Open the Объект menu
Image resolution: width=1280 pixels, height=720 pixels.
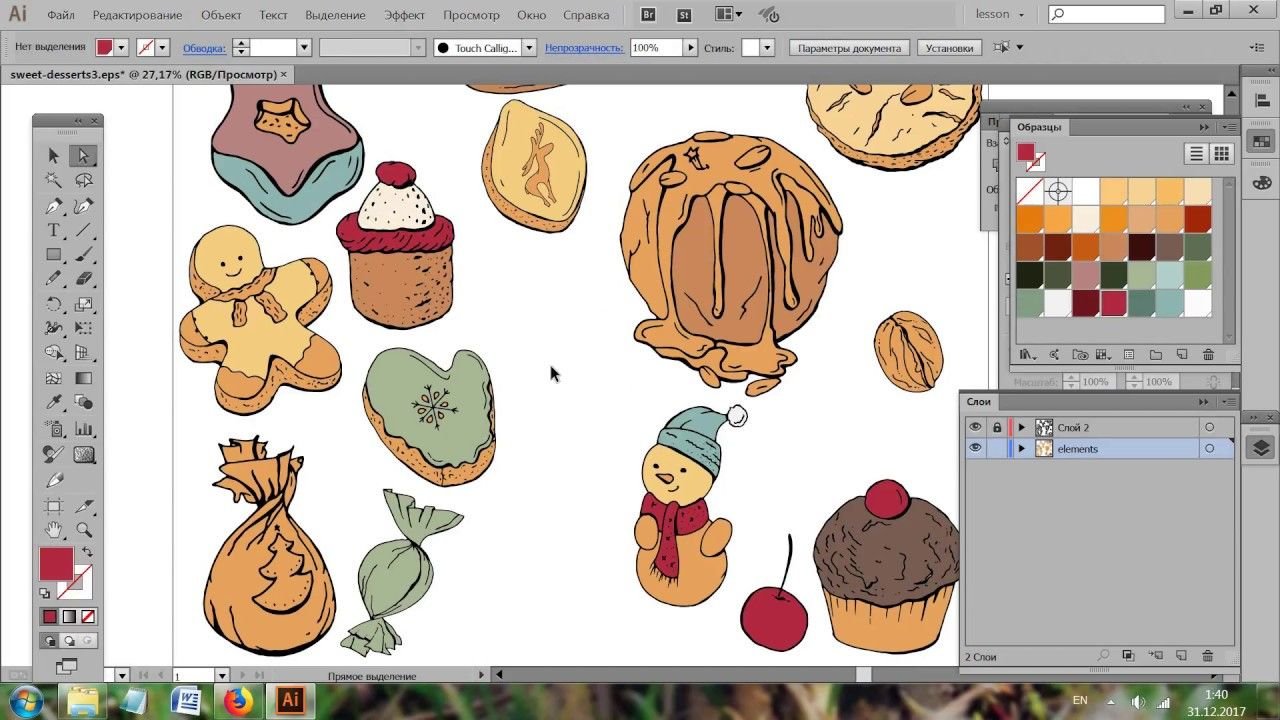point(221,15)
